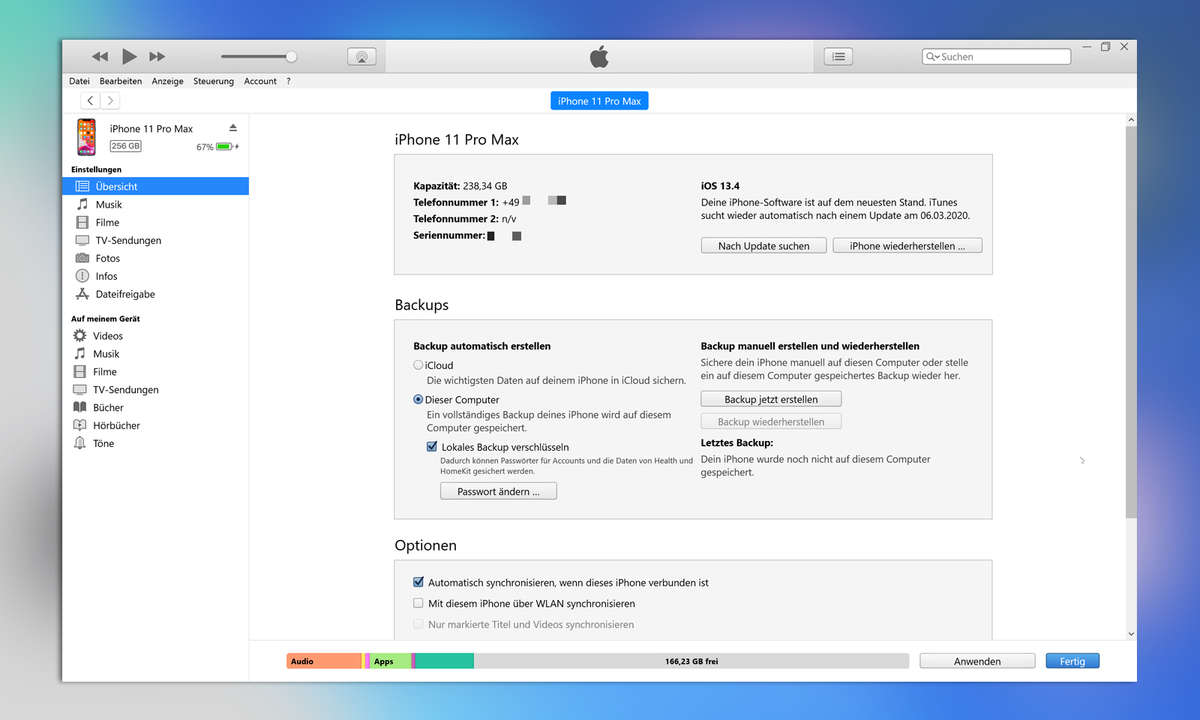This screenshot has width=1200, height=720.
Task: Click the Anwenden button
Action: 977,661
